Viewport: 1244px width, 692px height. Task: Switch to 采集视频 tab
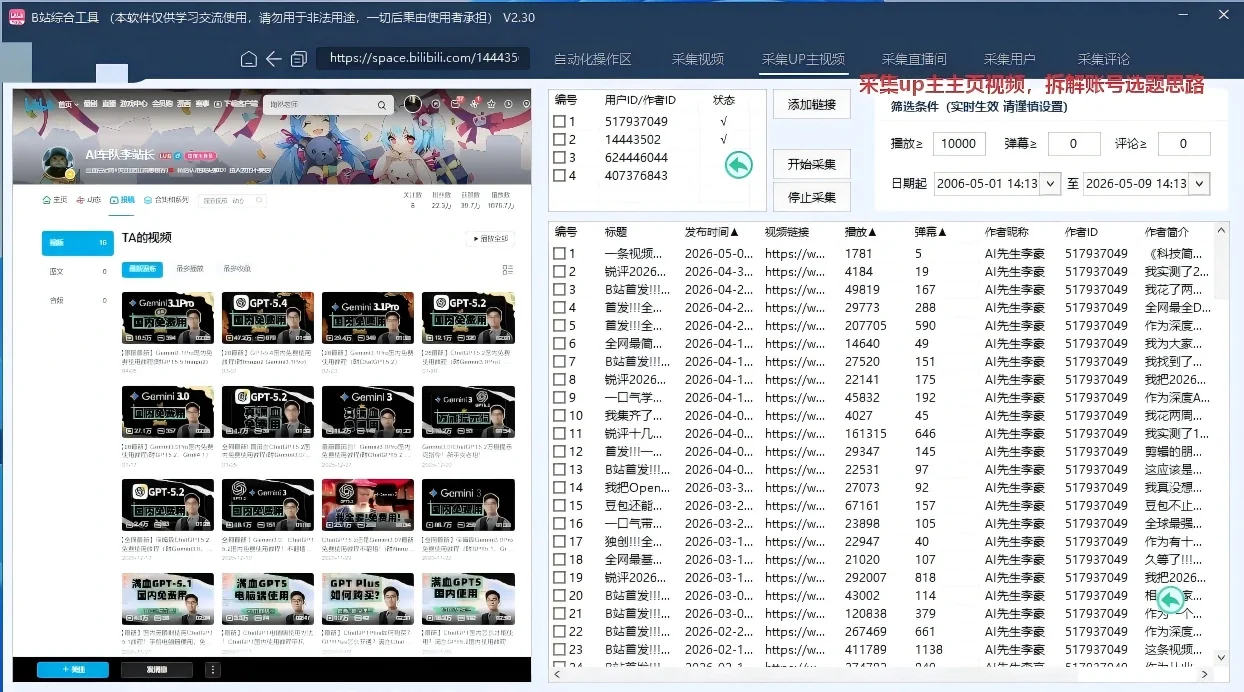click(698, 59)
